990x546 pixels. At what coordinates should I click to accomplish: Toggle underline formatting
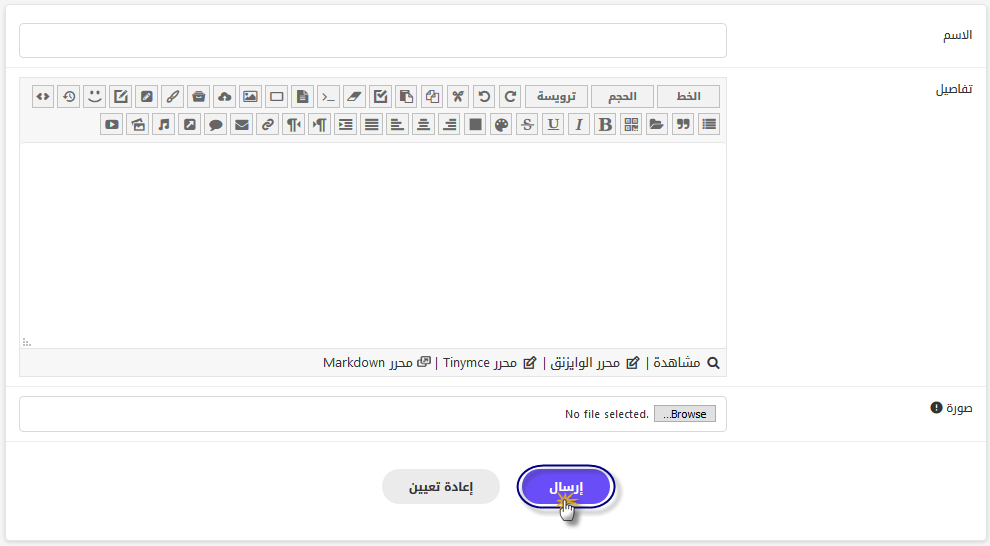pos(553,124)
